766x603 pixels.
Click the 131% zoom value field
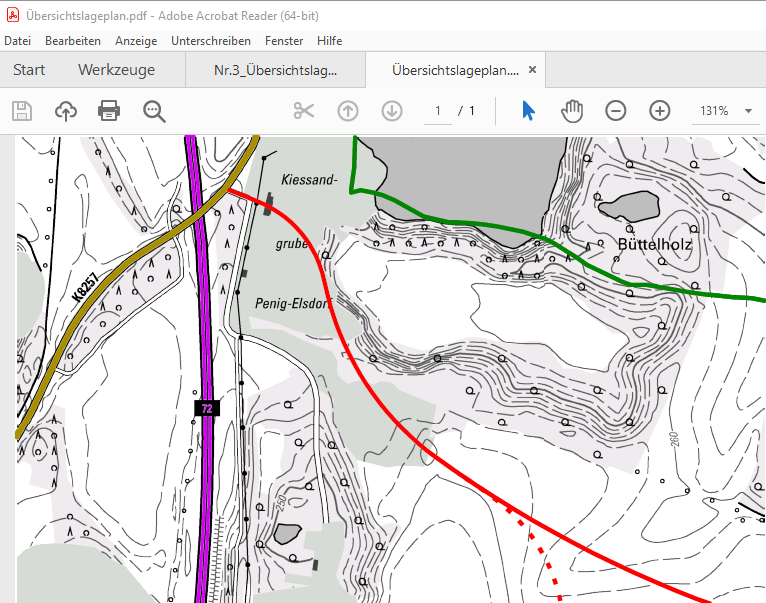coord(714,111)
